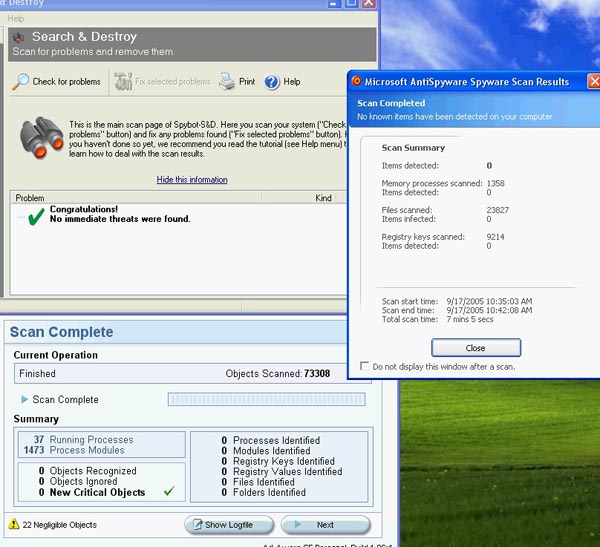
Task: Click the 0 Registry Keys Identified entry
Action: [278, 461]
